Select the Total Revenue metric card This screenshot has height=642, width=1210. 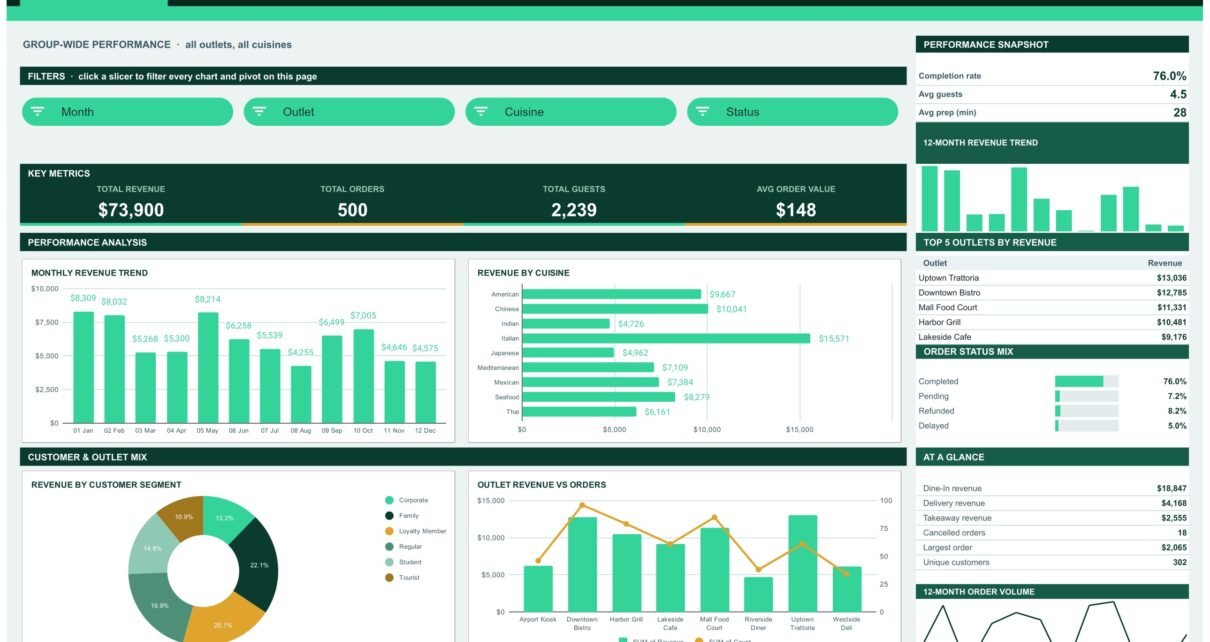131,202
